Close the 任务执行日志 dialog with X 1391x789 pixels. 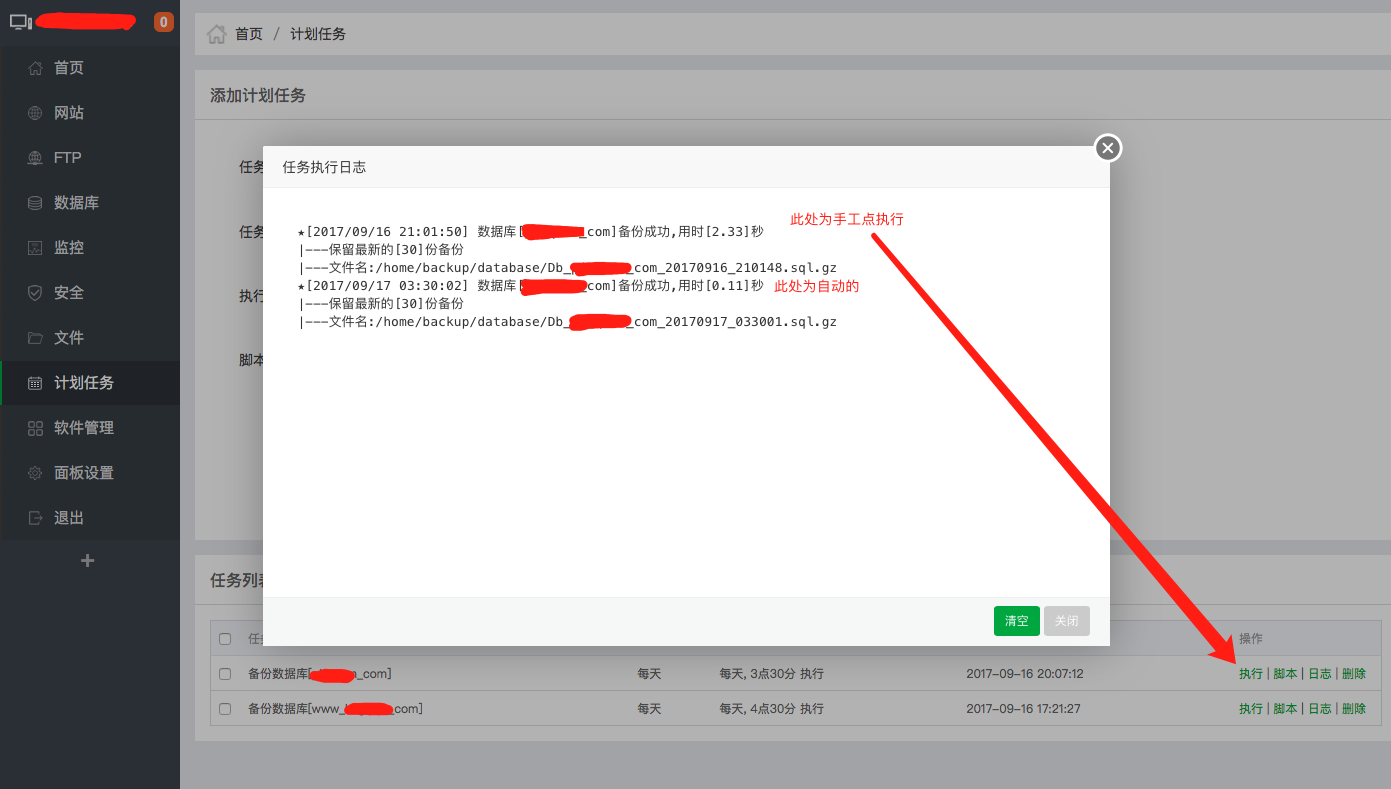click(x=1107, y=148)
